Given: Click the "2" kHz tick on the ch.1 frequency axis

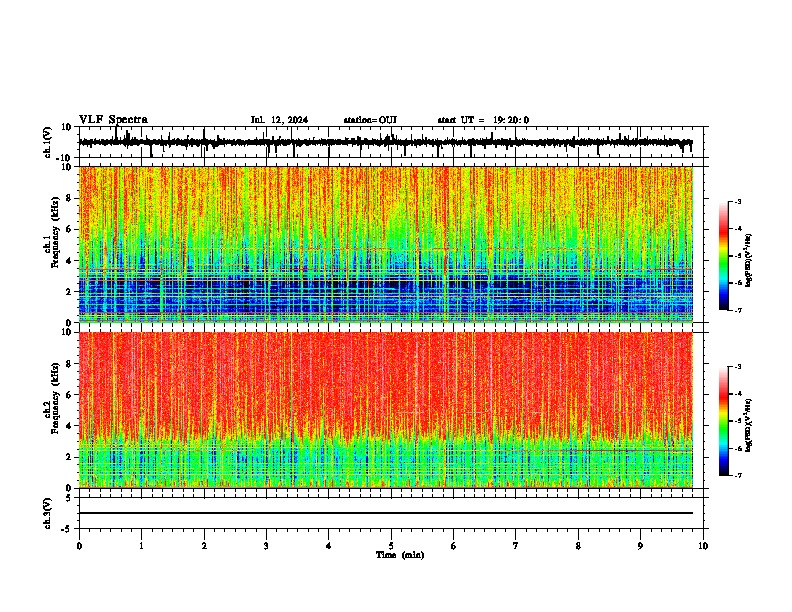Looking at the screenshot, I should click(x=69, y=291).
